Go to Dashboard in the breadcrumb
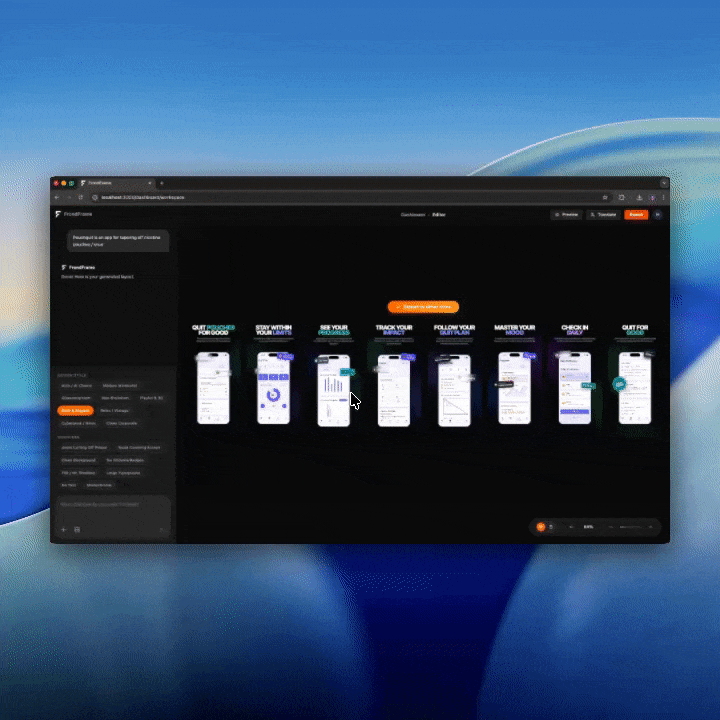Screen dimensions: 720x720 point(412,214)
